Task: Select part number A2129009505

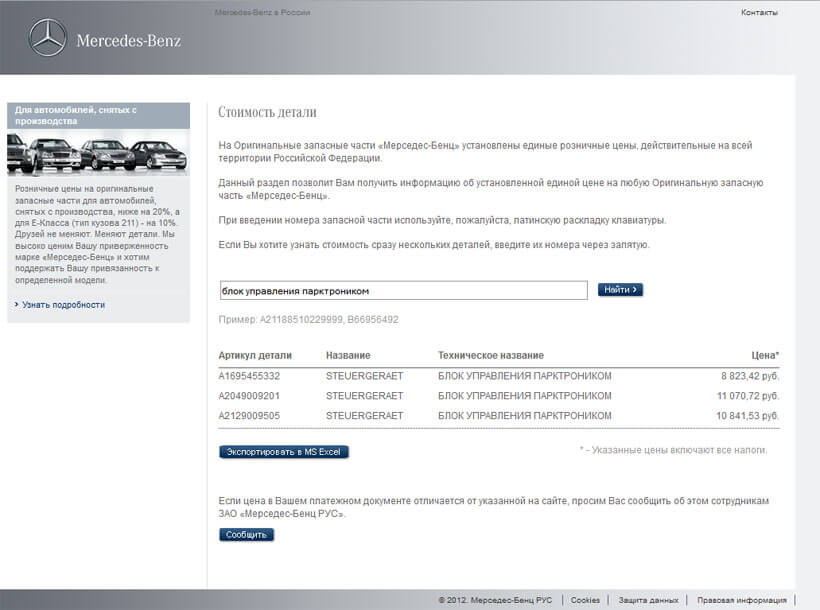Action: [x=249, y=415]
